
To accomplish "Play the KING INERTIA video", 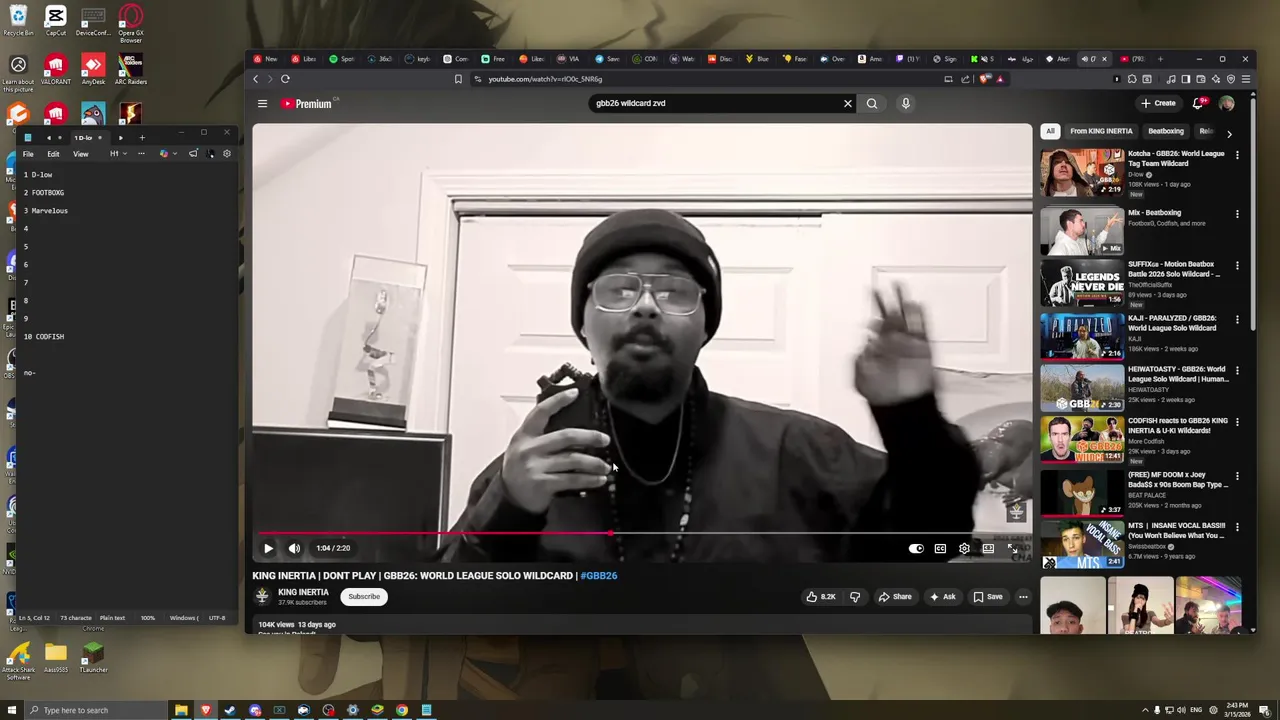I will click(268, 548).
